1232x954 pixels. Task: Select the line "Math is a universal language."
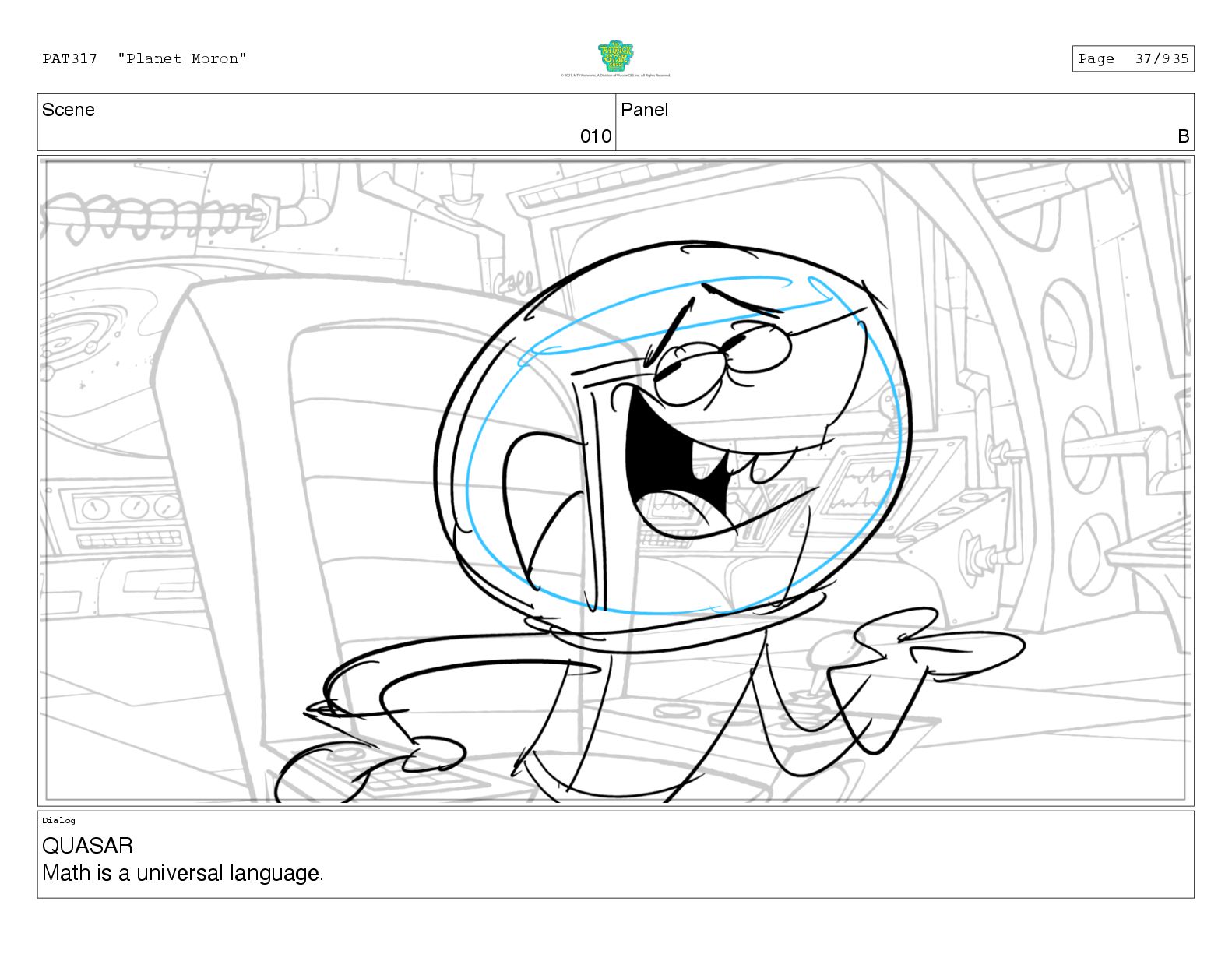[183, 874]
